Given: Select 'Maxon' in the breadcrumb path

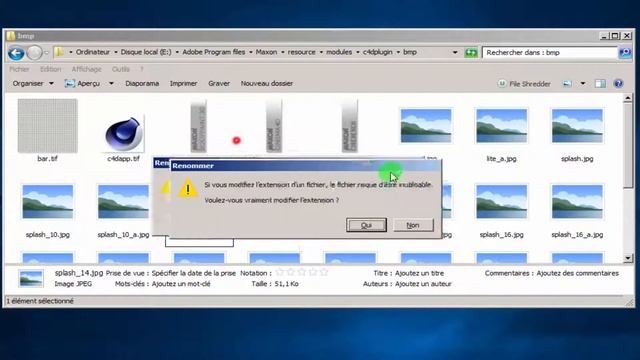Looking at the screenshot, I should (x=266, y=52).
